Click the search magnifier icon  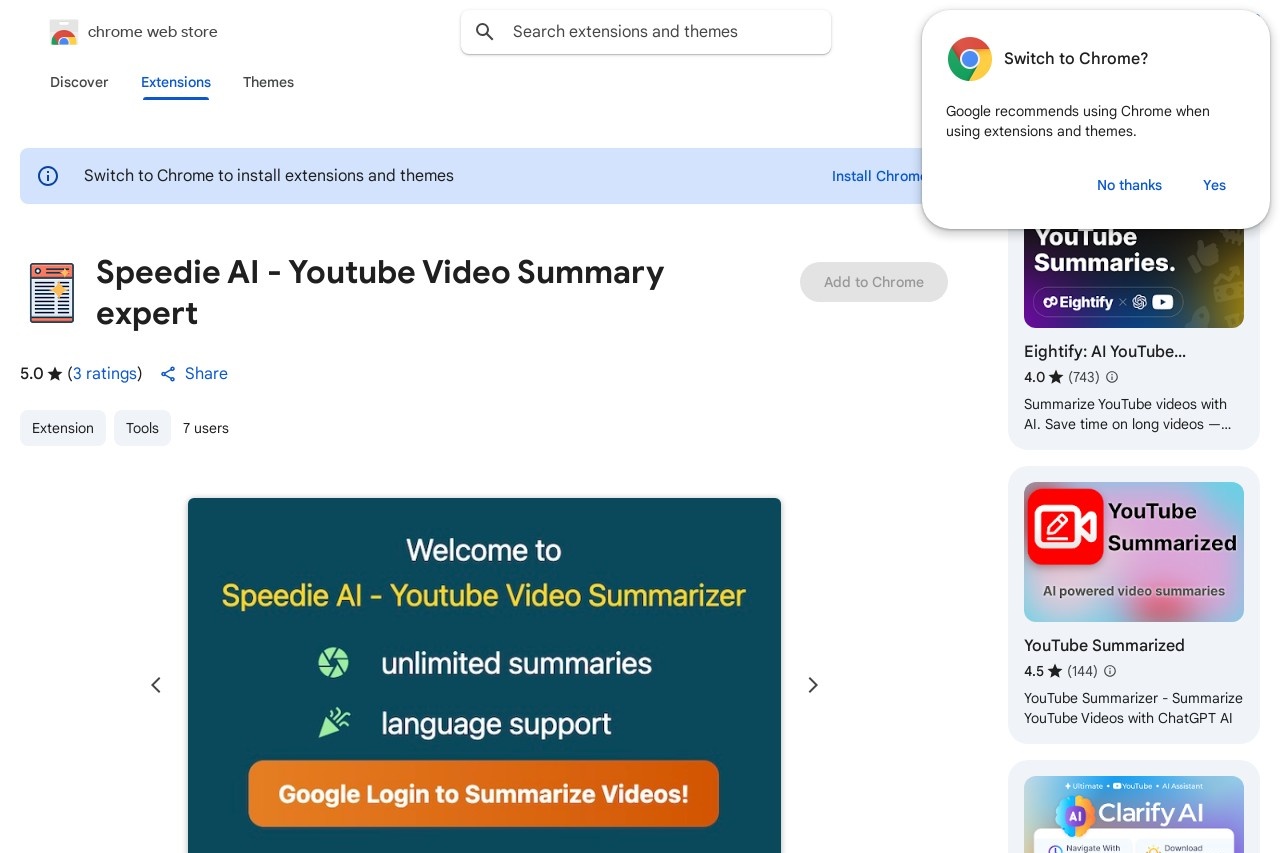[485, 32]
